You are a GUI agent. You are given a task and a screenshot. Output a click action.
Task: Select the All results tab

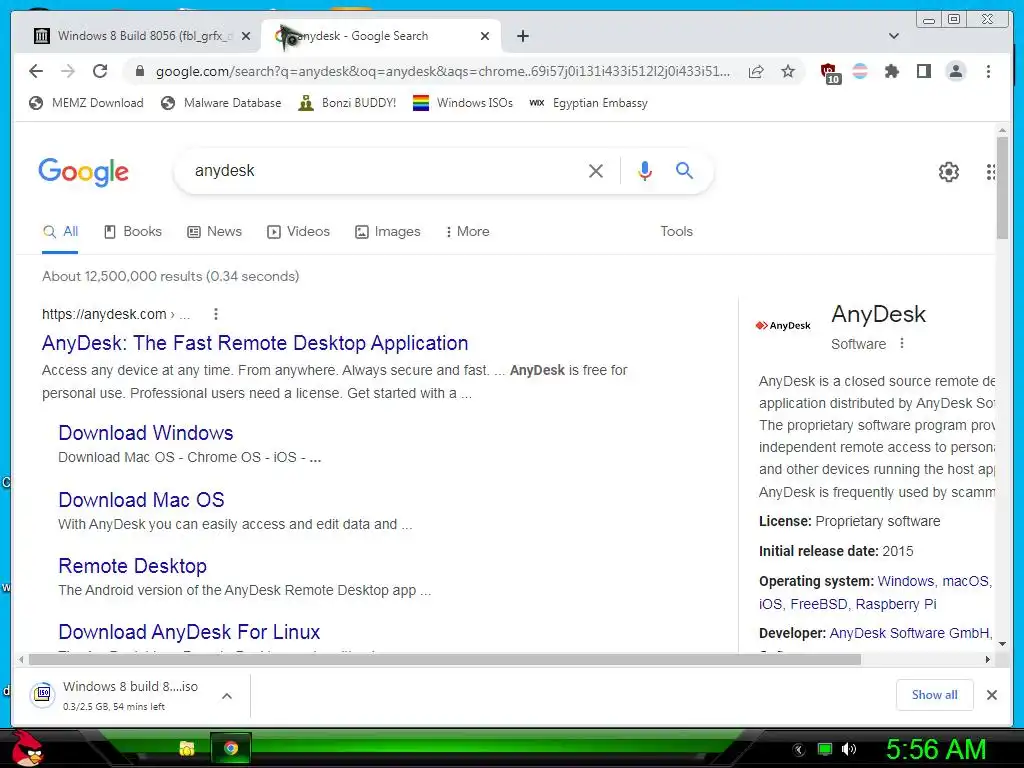pyautogui.click(x=60, y=231)
